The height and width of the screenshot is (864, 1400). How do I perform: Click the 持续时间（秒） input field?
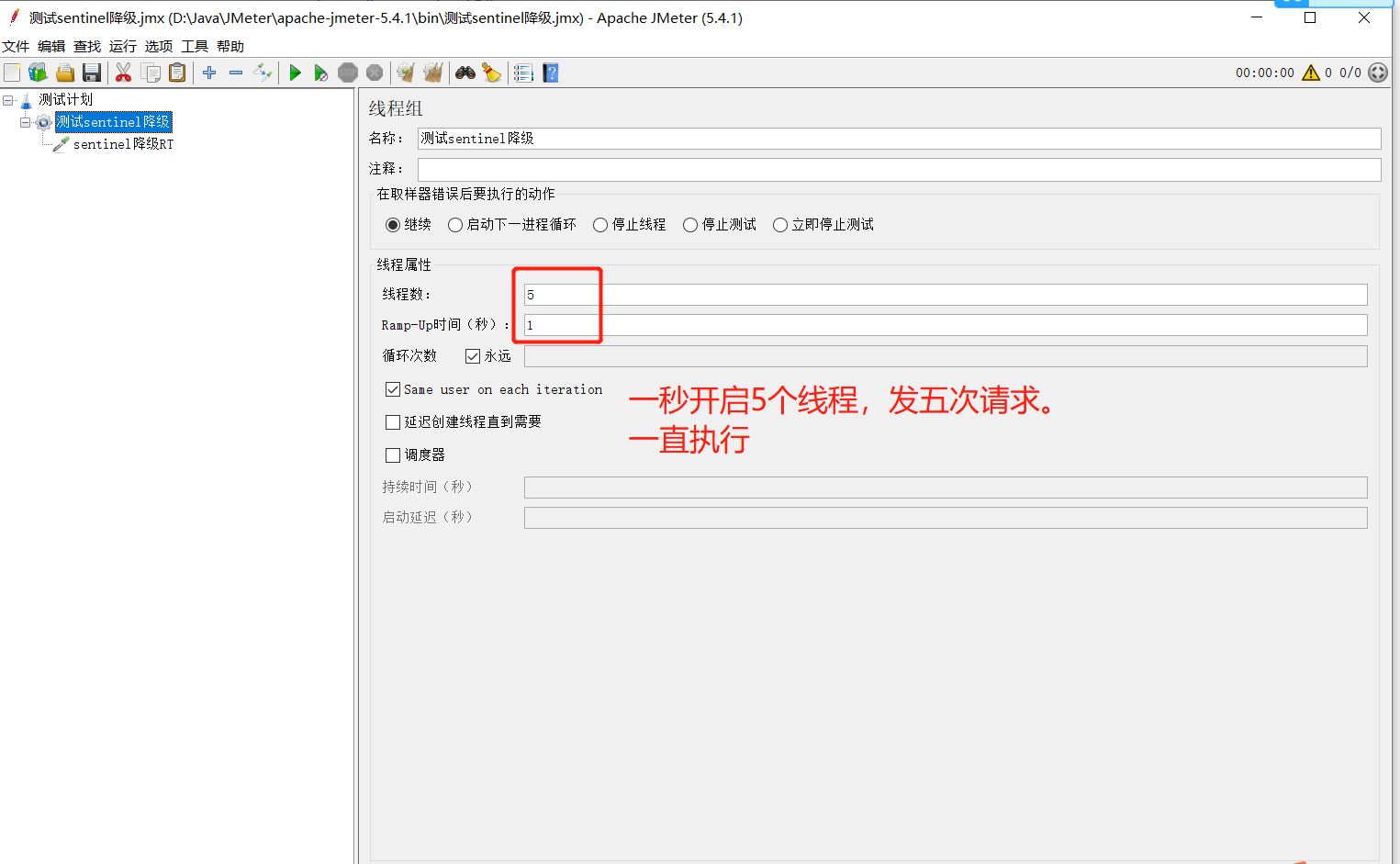pyautogui.click(x=946, y=488)
